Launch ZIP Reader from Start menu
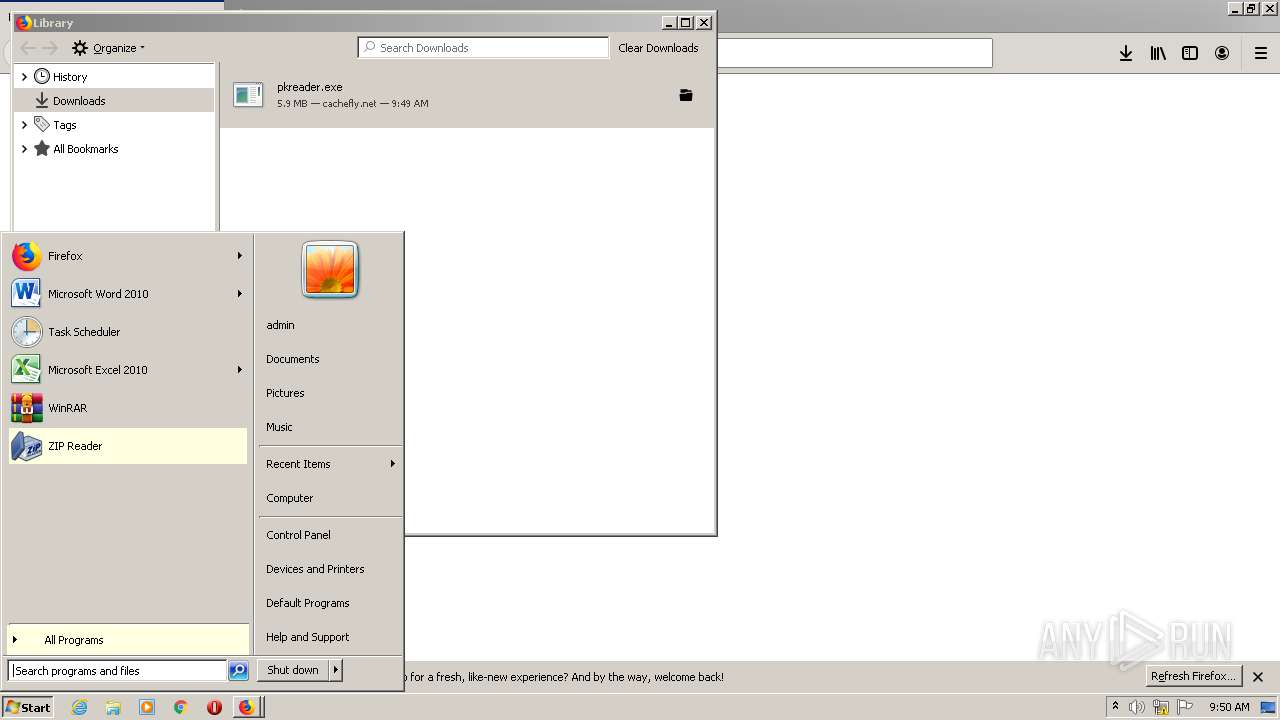This screenshot has width=1280, height=720. tap(128, 446)
